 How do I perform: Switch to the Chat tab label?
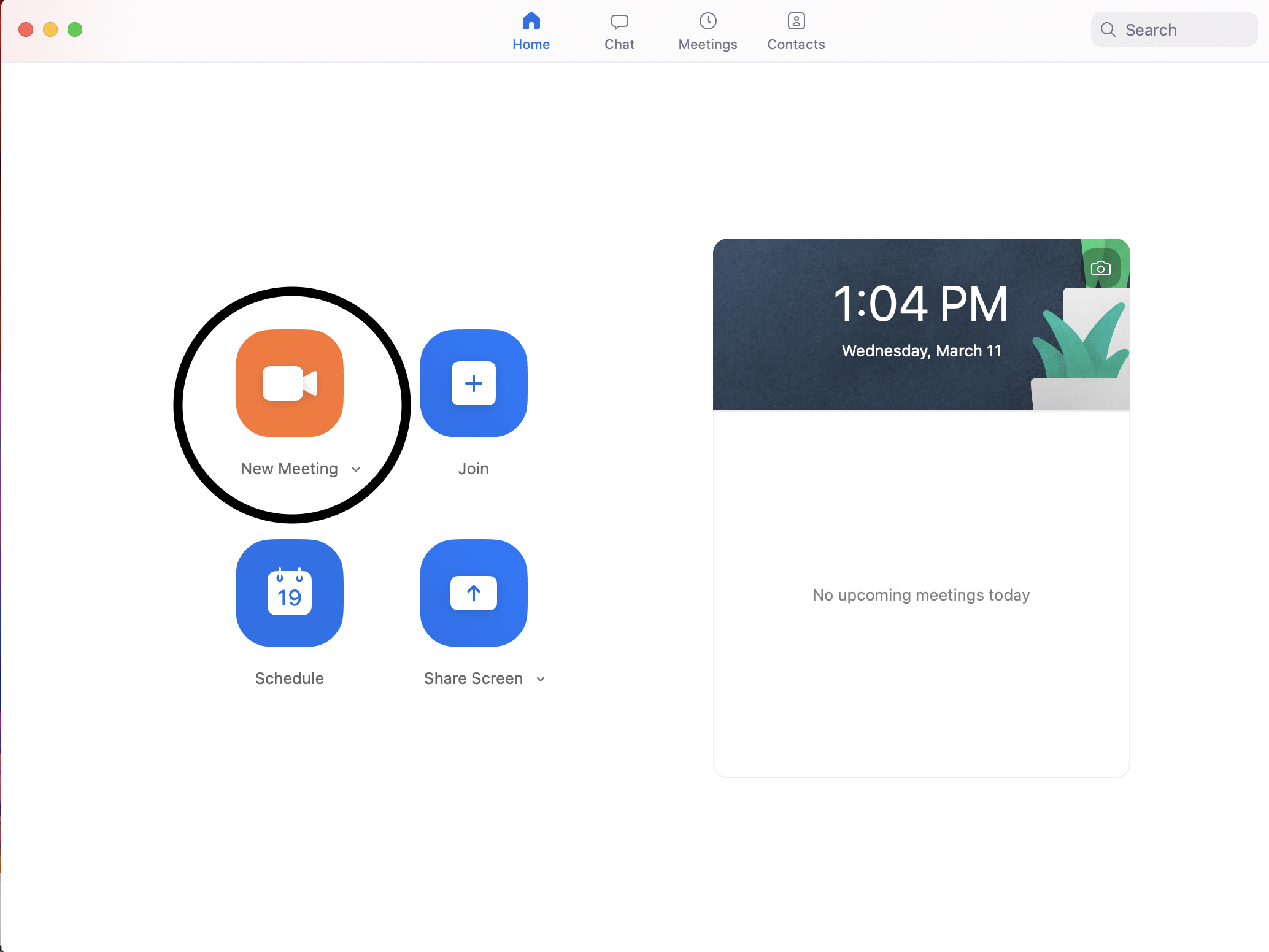(619, 44)
